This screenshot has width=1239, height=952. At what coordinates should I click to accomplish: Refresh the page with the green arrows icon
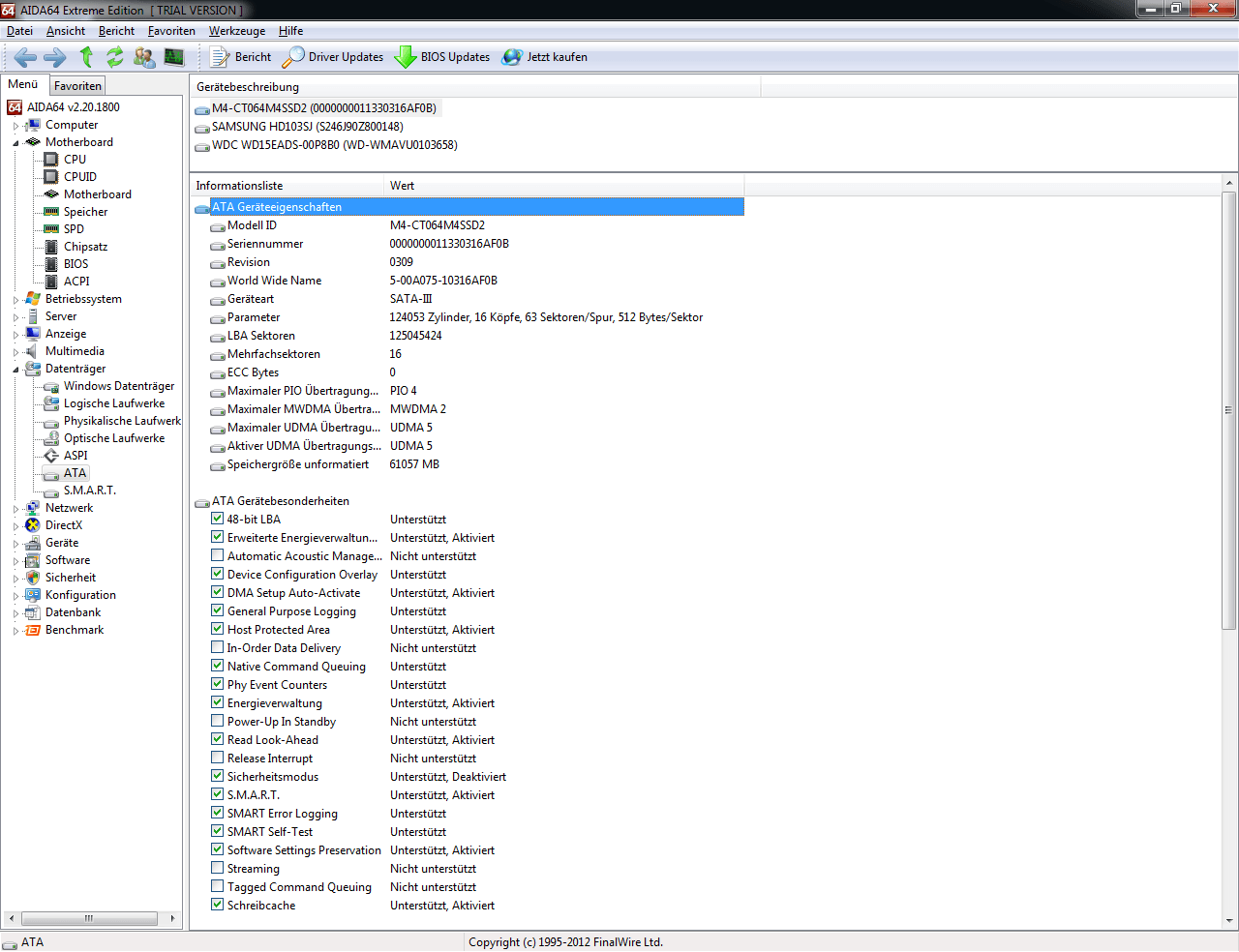coord(115,57)
